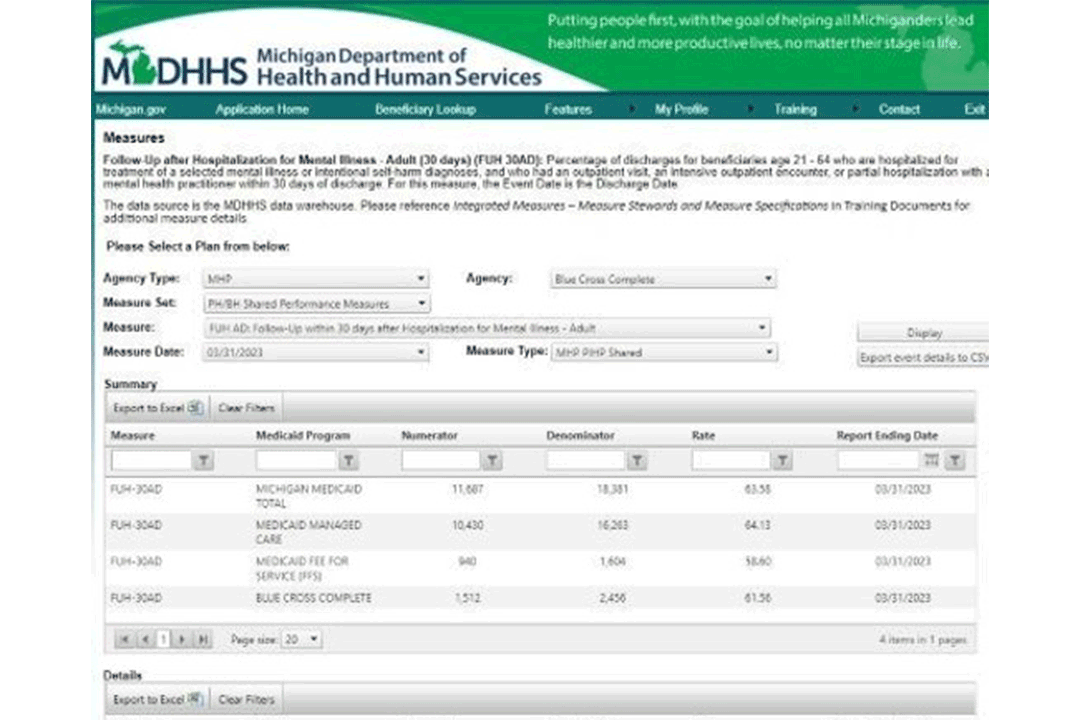1080x720 pixels.
Task: Open the Agency dropdown showing Blue Cross Complete
Action: 767,280
